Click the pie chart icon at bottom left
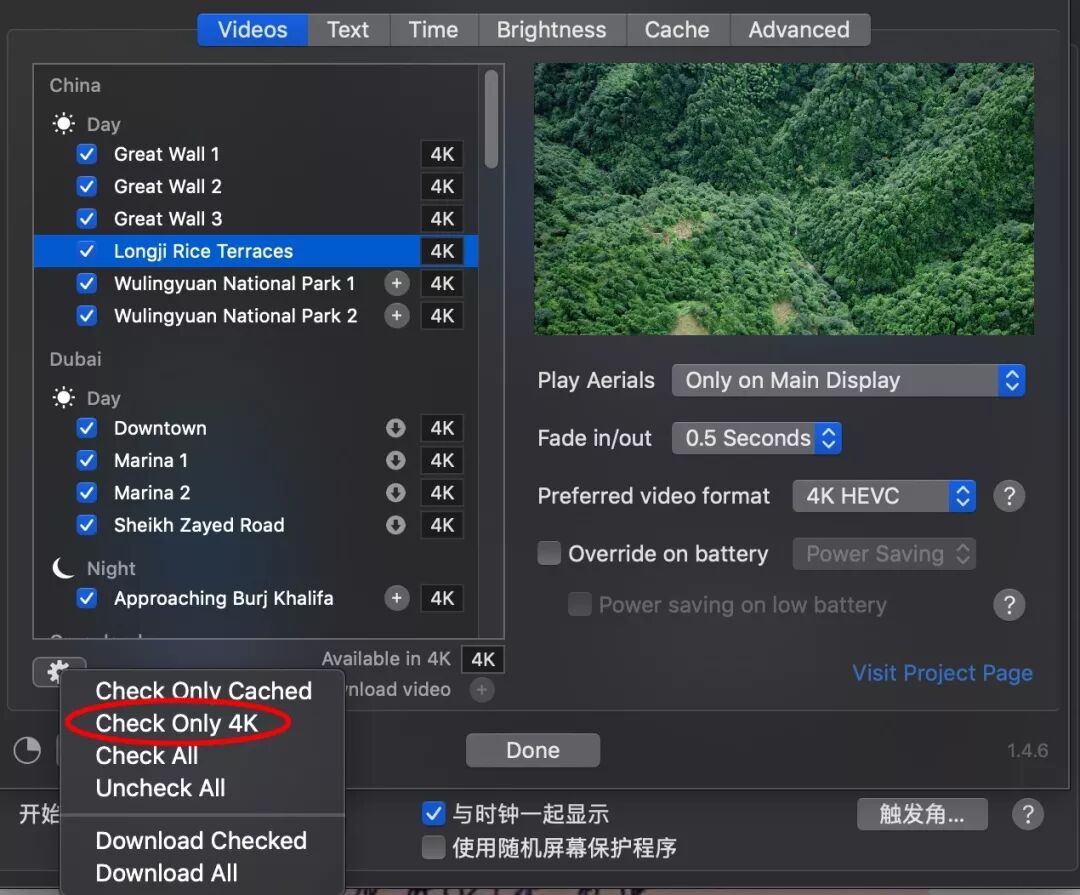The height and width of the screenshot is (895, 1080). click(x=27, y=750)
